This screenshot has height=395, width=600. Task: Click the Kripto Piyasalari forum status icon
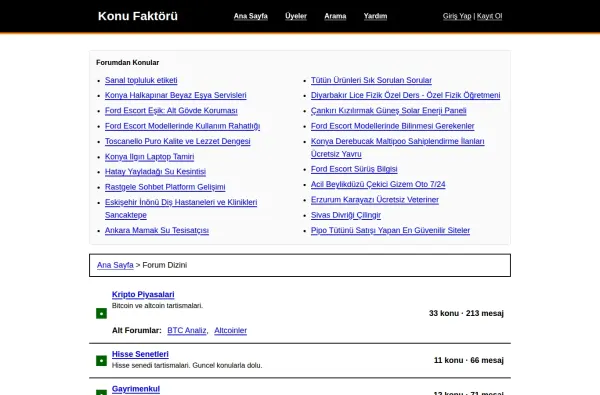[101, 313]
